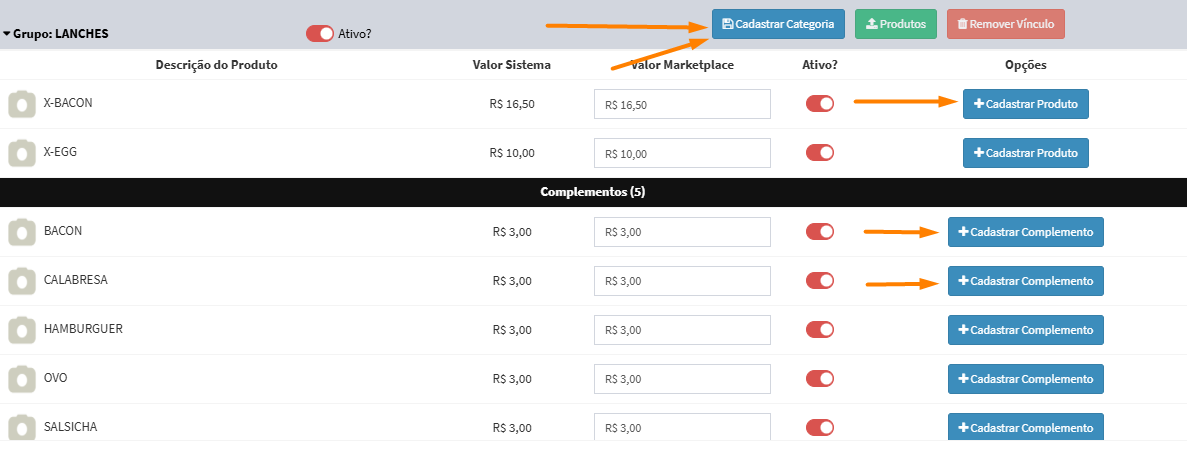The width and height of the screenshot is (1187, 450).
Task: Toggle the X-EGG active switch
Action: [820, 153]
